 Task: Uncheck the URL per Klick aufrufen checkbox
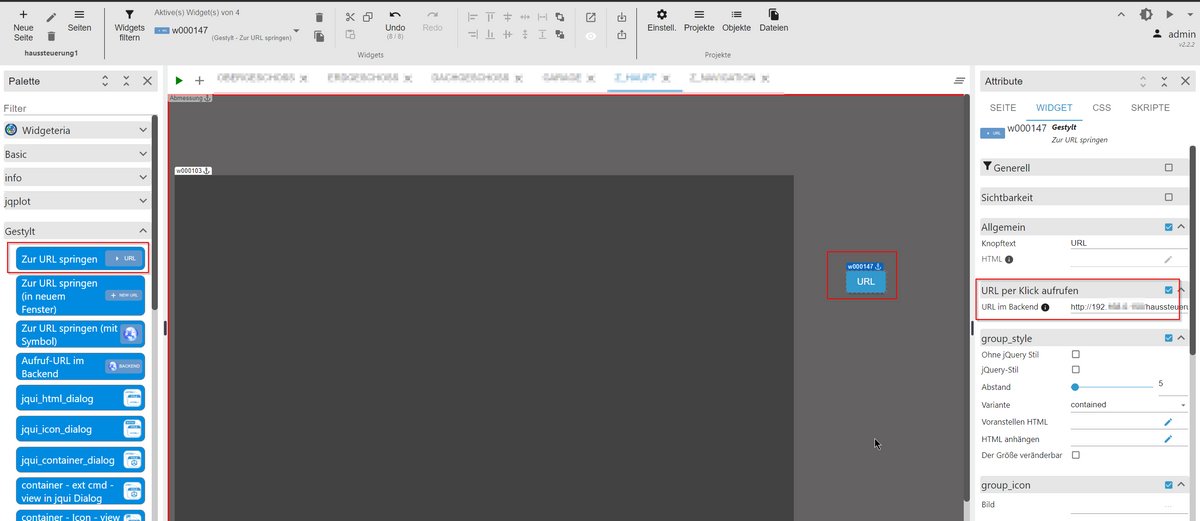[1169, 290]
